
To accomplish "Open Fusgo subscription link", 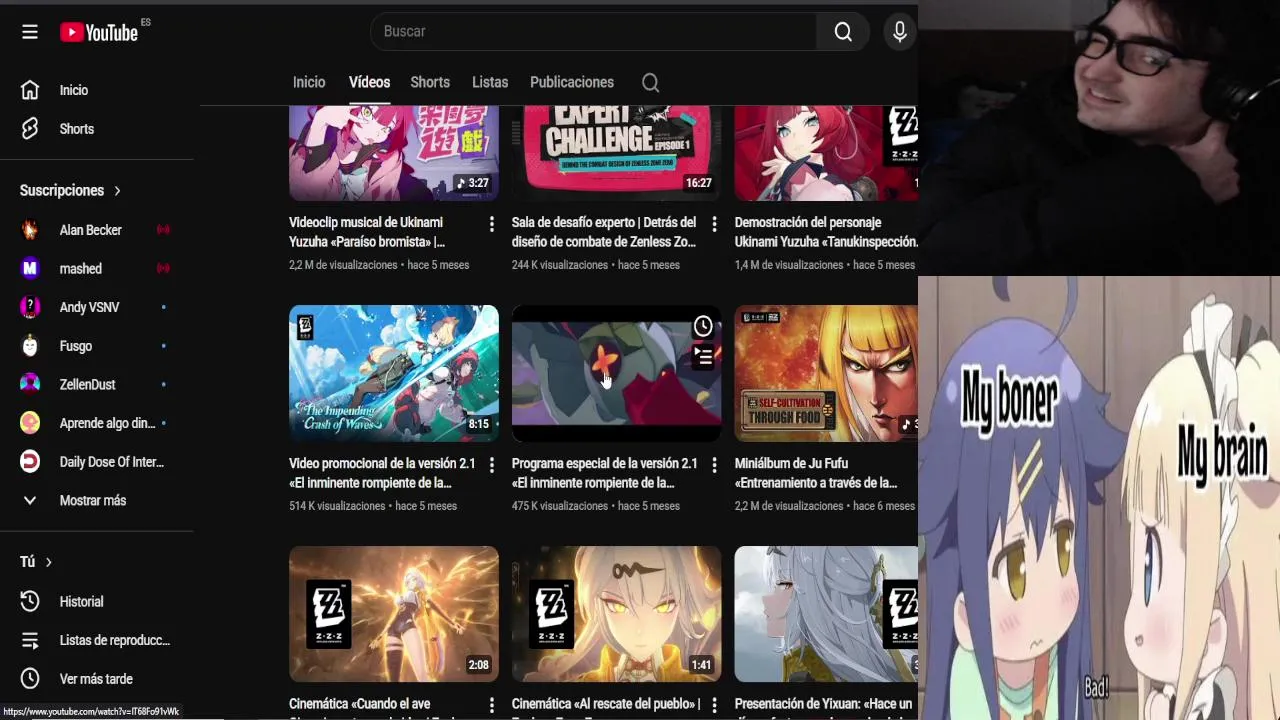I will (x=76, y=346).
